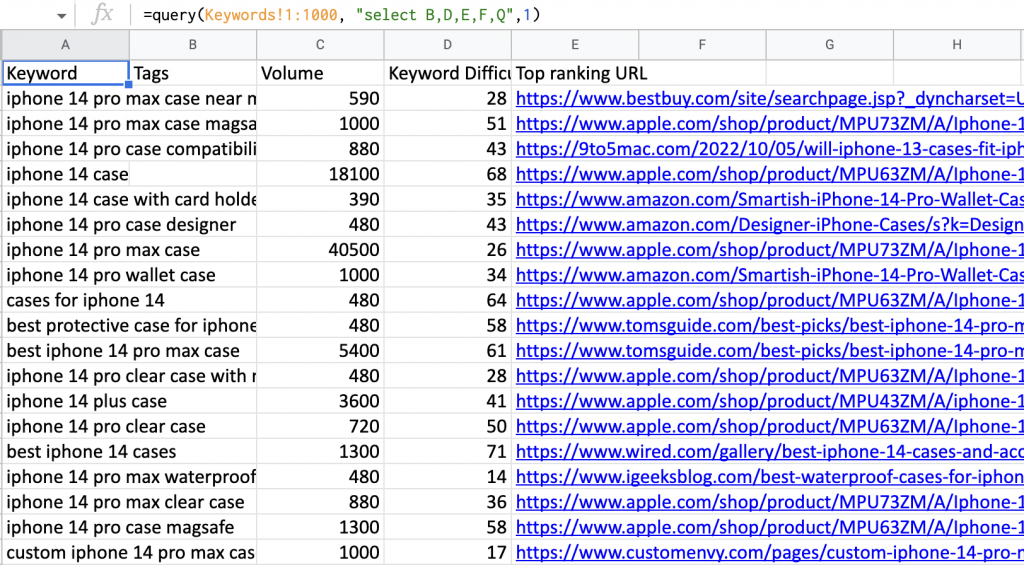Select column G header
Screen dimensions: 1024x565
point(829,44)
